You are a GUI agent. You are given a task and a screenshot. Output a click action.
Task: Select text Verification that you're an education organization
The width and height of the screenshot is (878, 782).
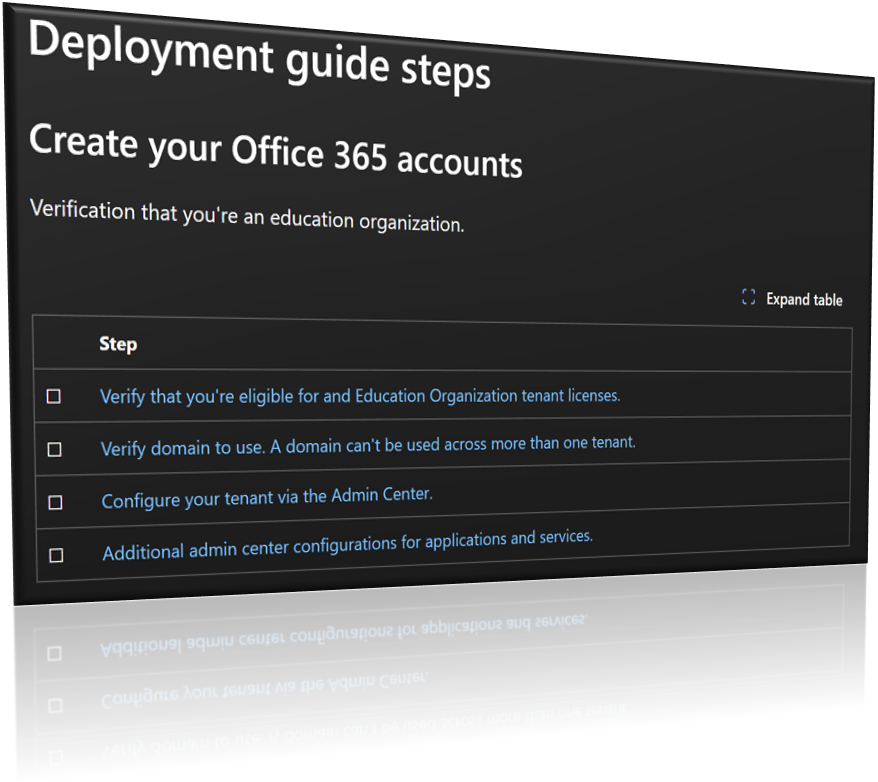(x=247, y=216)
